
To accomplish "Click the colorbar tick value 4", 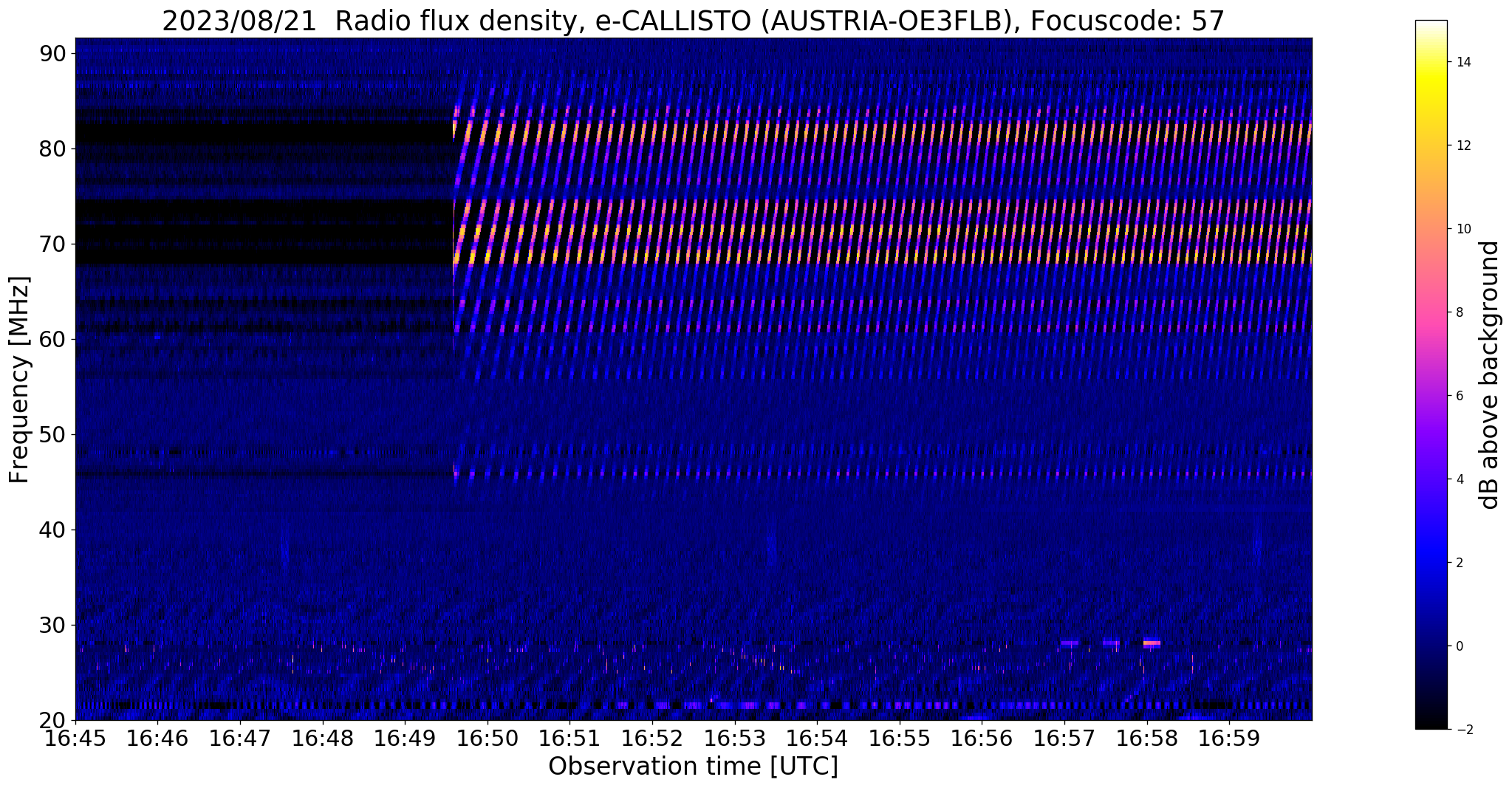I will (1459, 479).
